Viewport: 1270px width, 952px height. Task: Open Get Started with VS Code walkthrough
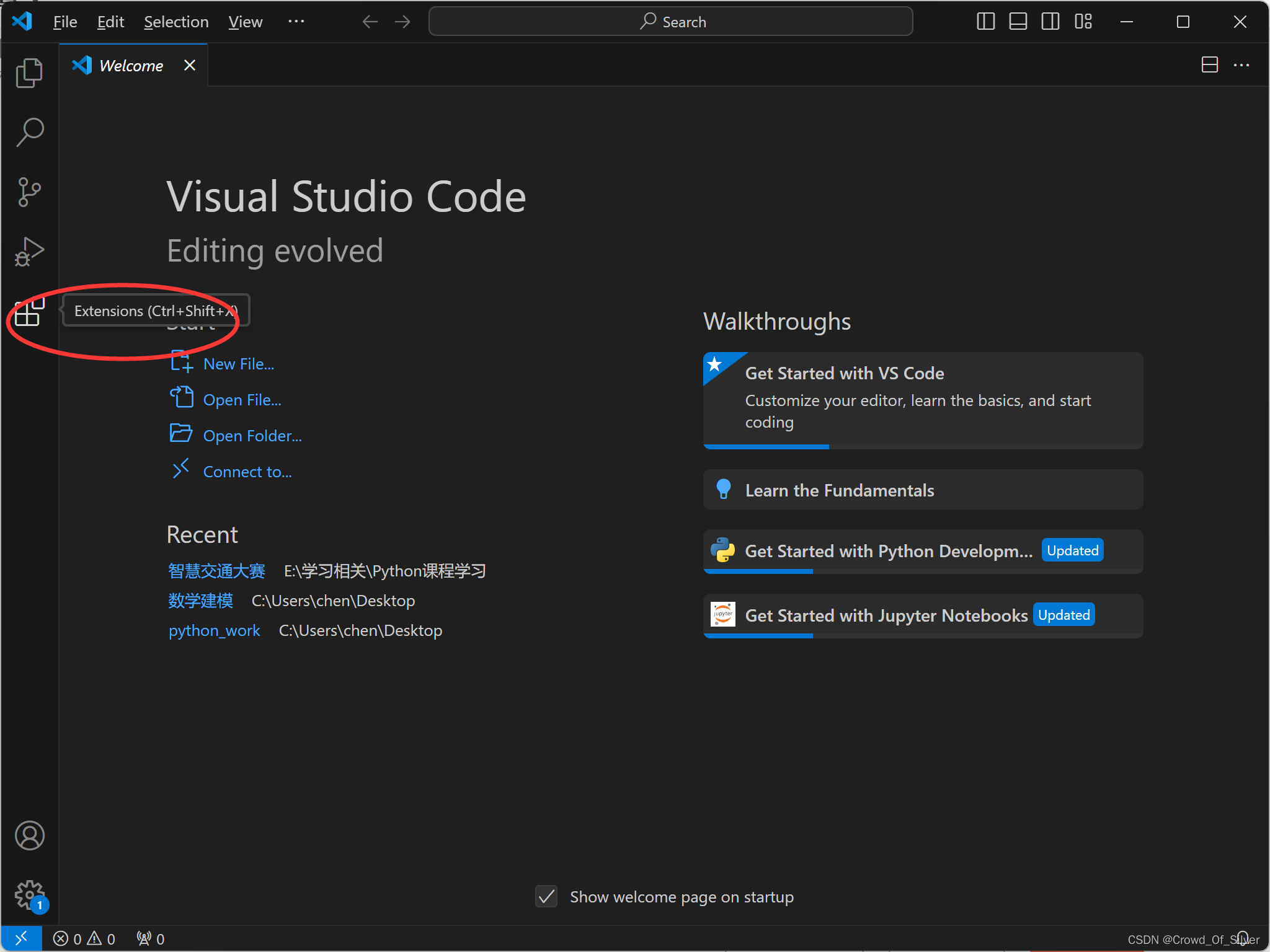click(923, 400)
